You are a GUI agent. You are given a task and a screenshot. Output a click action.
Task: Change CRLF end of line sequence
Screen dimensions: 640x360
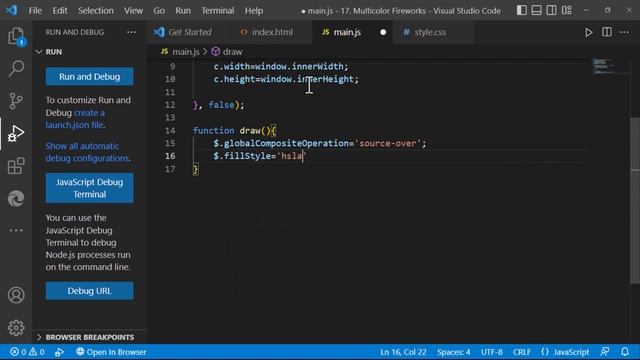(x=522, y=352)
